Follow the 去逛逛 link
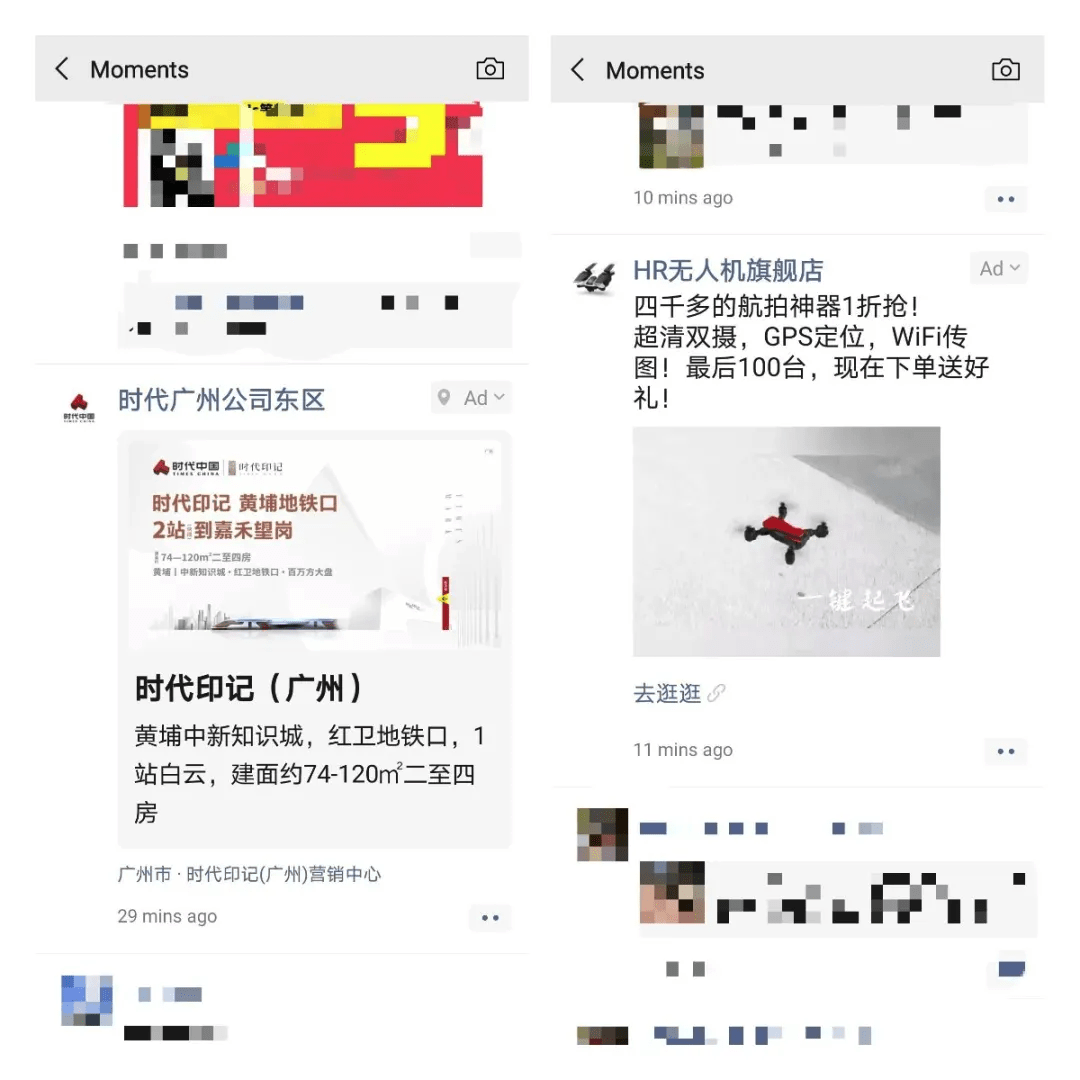1080x1080 pixels. [667, 693]
